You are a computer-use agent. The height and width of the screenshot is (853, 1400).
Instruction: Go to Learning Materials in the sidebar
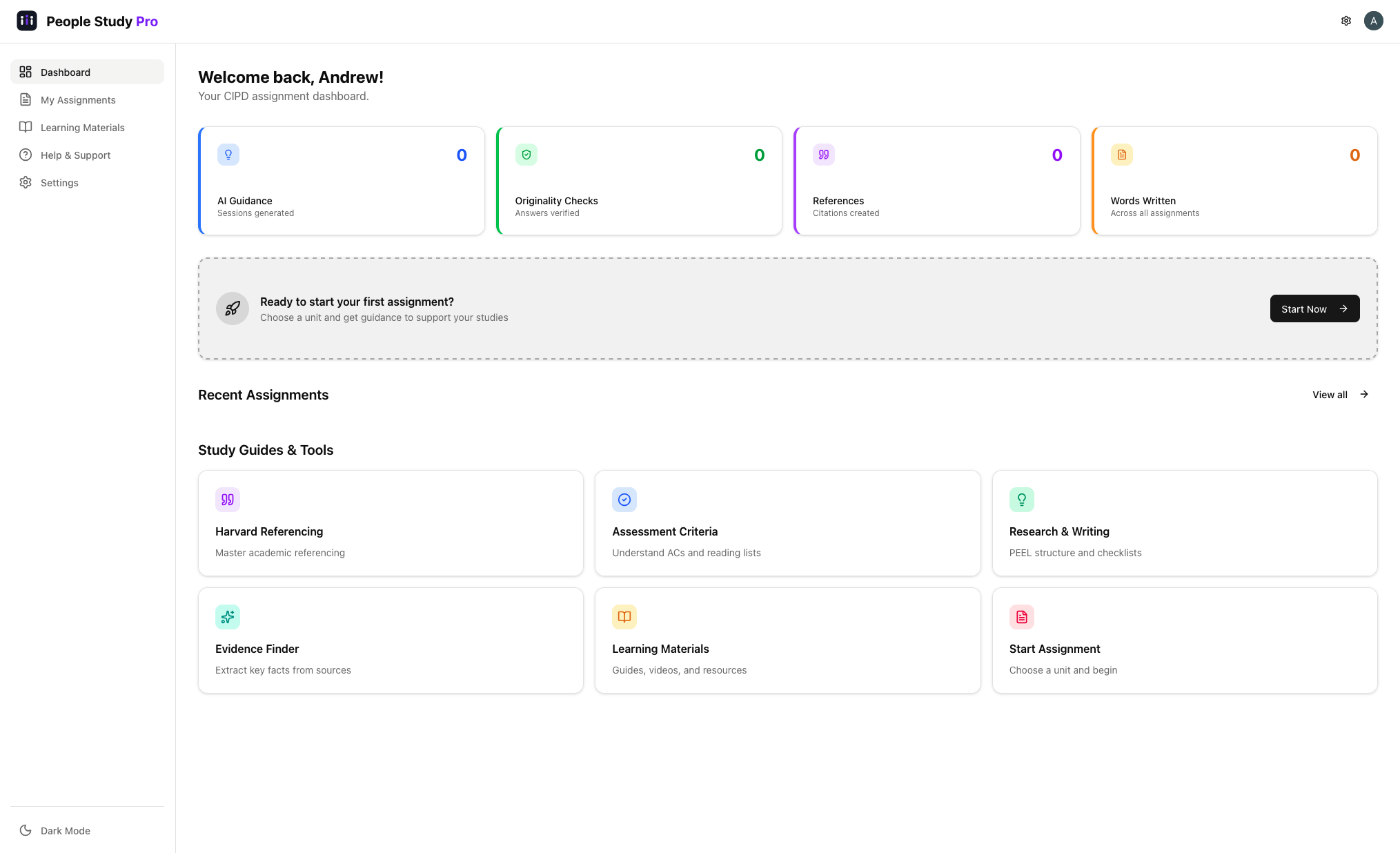click(x=82, y=128)
